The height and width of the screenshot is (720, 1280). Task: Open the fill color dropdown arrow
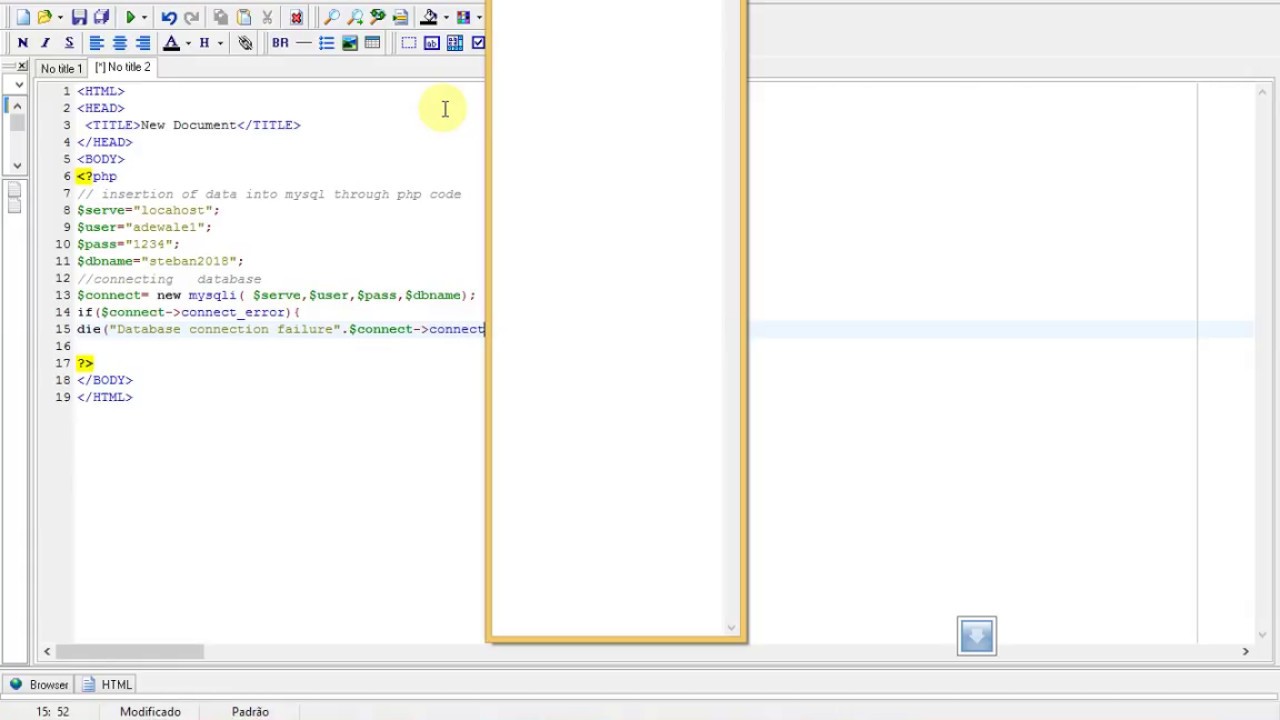click(x=446, y=17)
